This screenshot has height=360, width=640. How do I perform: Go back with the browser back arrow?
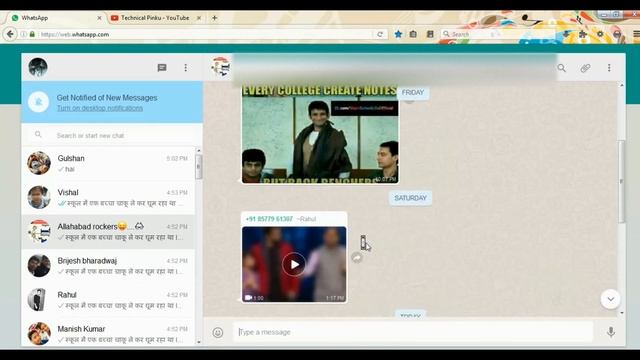10,34
